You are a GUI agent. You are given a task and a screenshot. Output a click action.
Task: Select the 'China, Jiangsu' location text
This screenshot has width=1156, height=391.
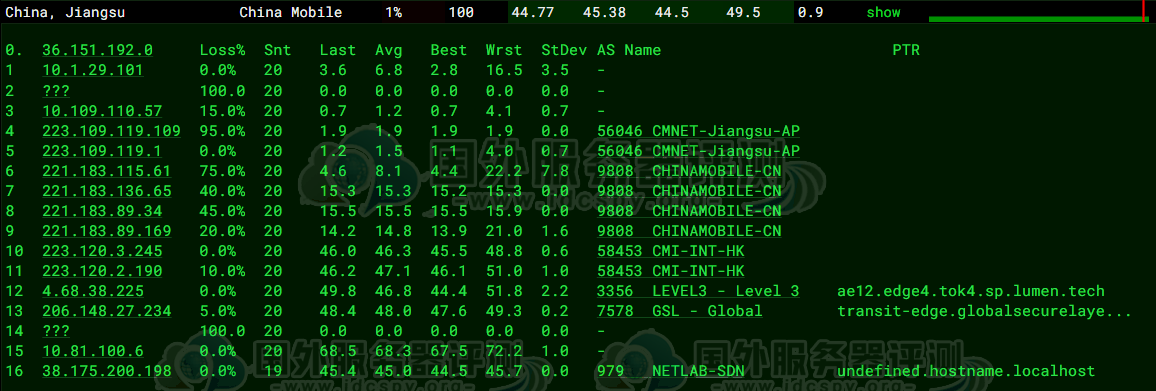pyautogui.click(x=66, y=13)
